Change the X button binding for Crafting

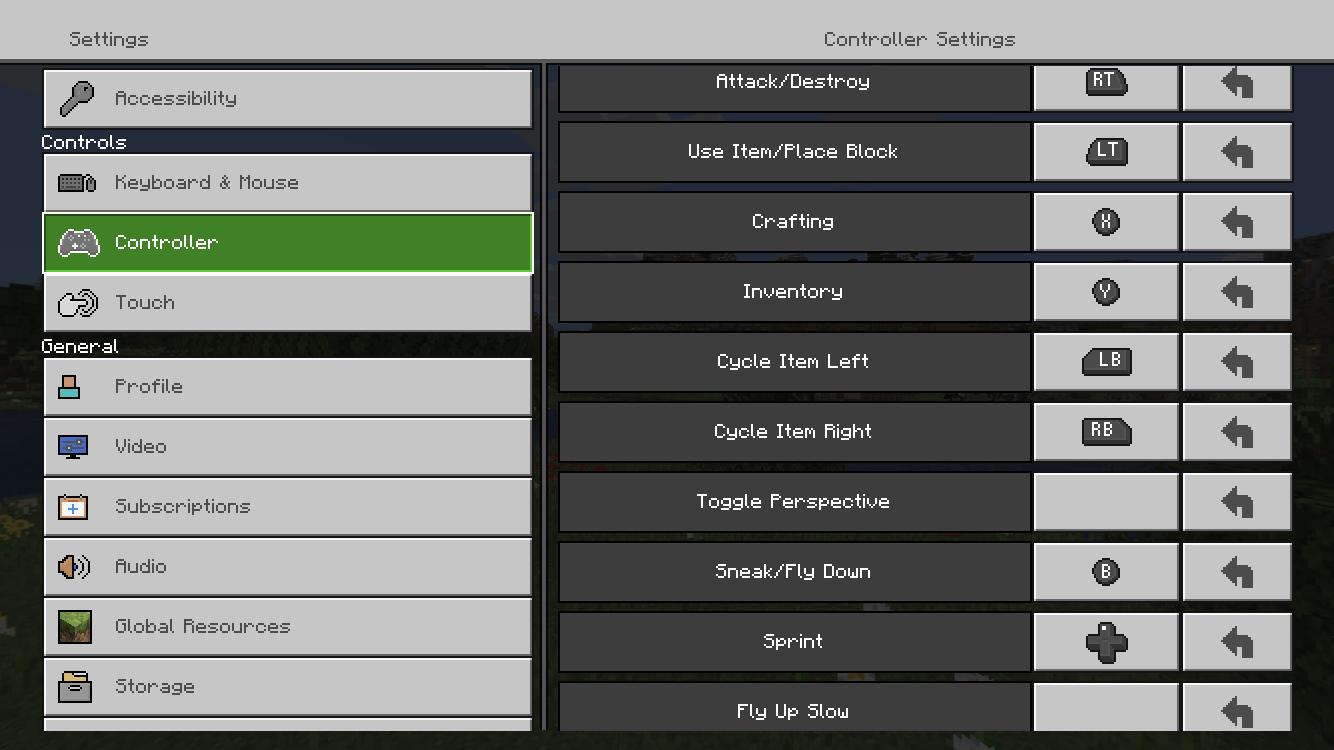(x=1105, y=222)
